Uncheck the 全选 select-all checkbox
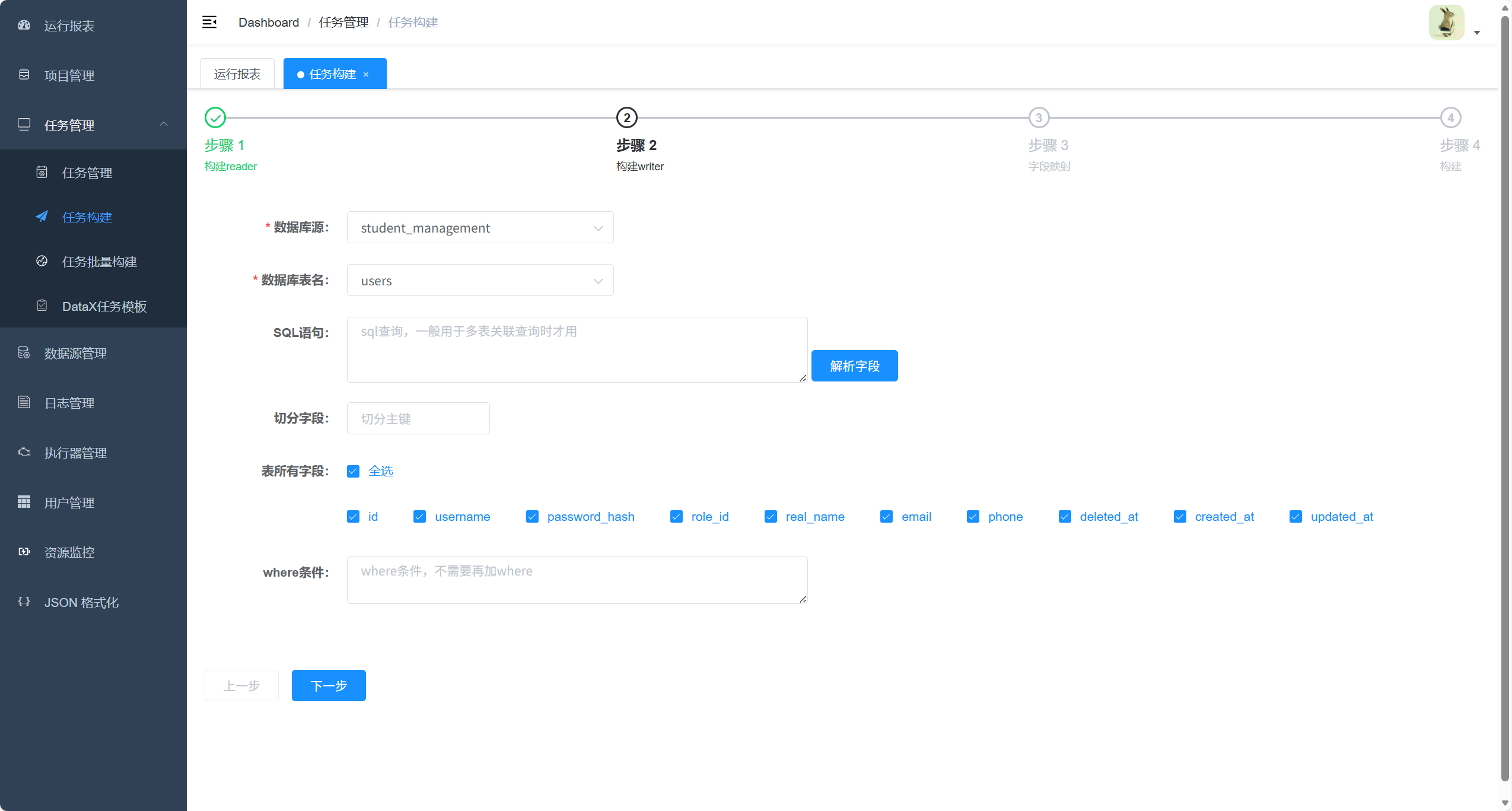Viewport: 1512px width, 811px height. click(354, 471)
